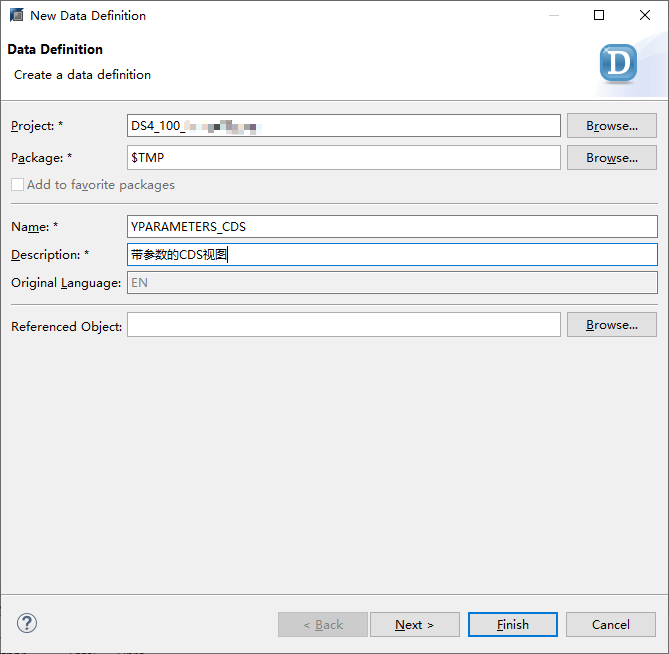Click inside the Project input field
The height and width of the screenshot is (654, 669).
click(x=343, y=126)
